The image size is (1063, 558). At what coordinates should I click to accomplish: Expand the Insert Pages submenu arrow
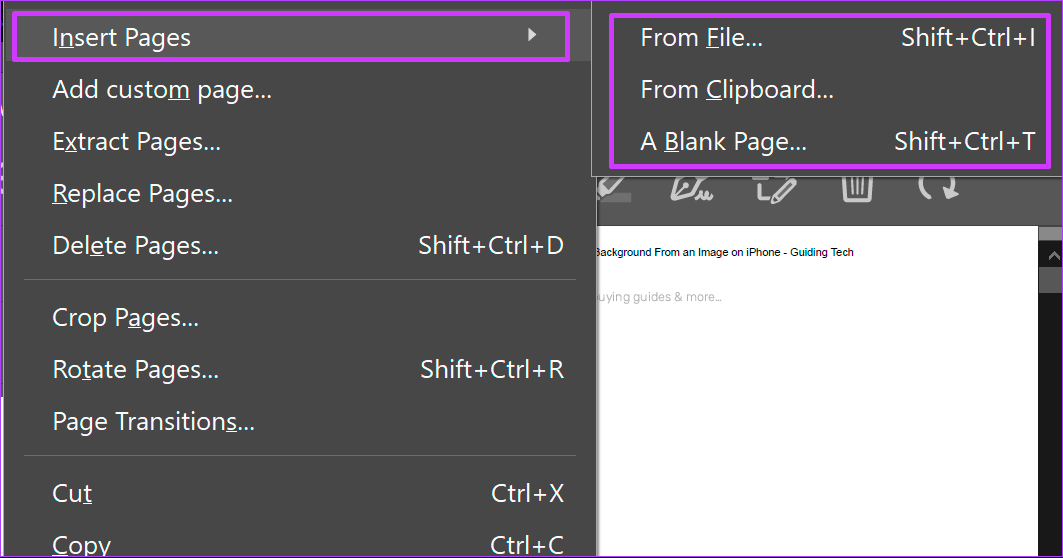coord(532,36)
